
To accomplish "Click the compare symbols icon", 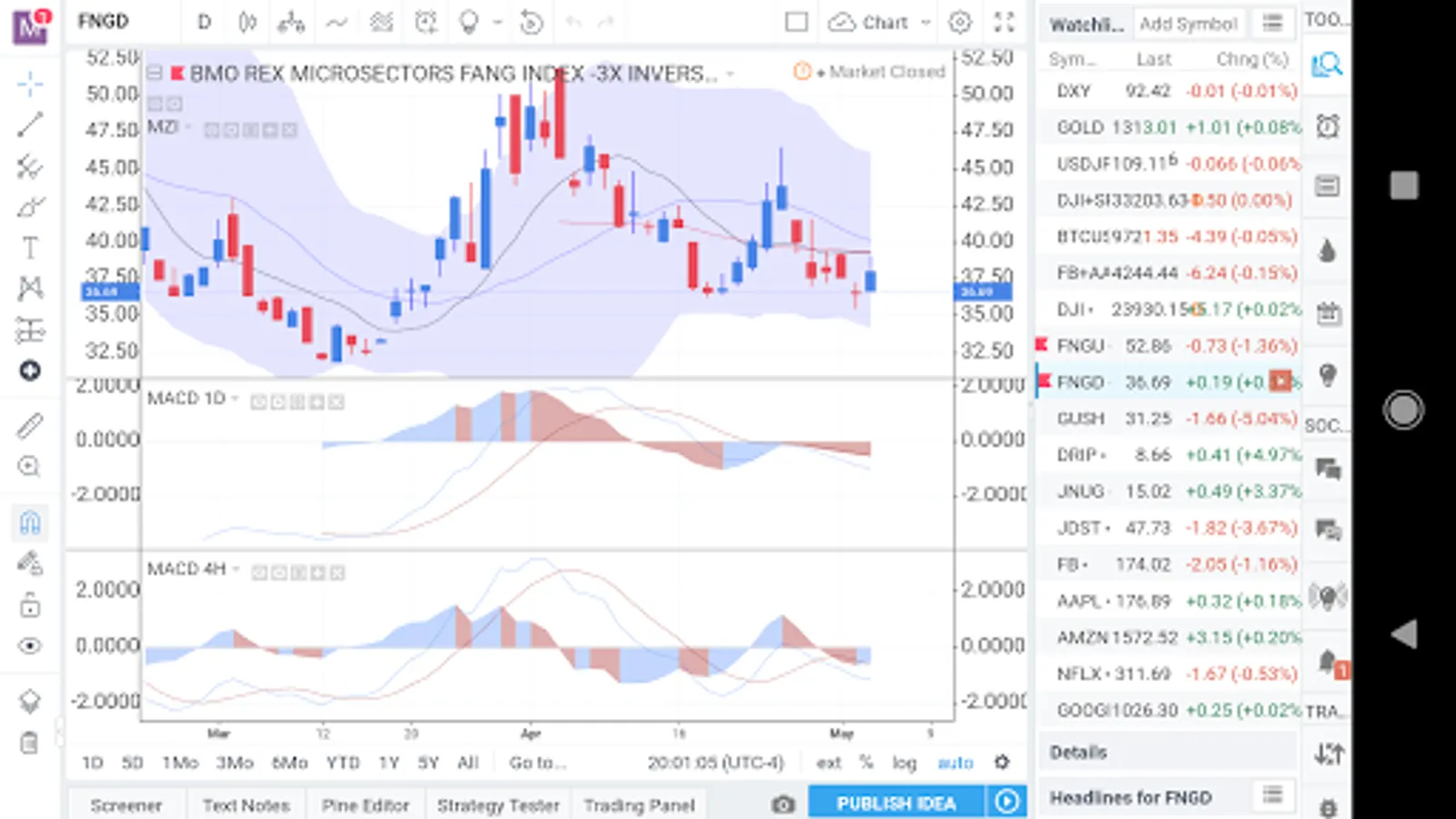I will click(291, 22).
